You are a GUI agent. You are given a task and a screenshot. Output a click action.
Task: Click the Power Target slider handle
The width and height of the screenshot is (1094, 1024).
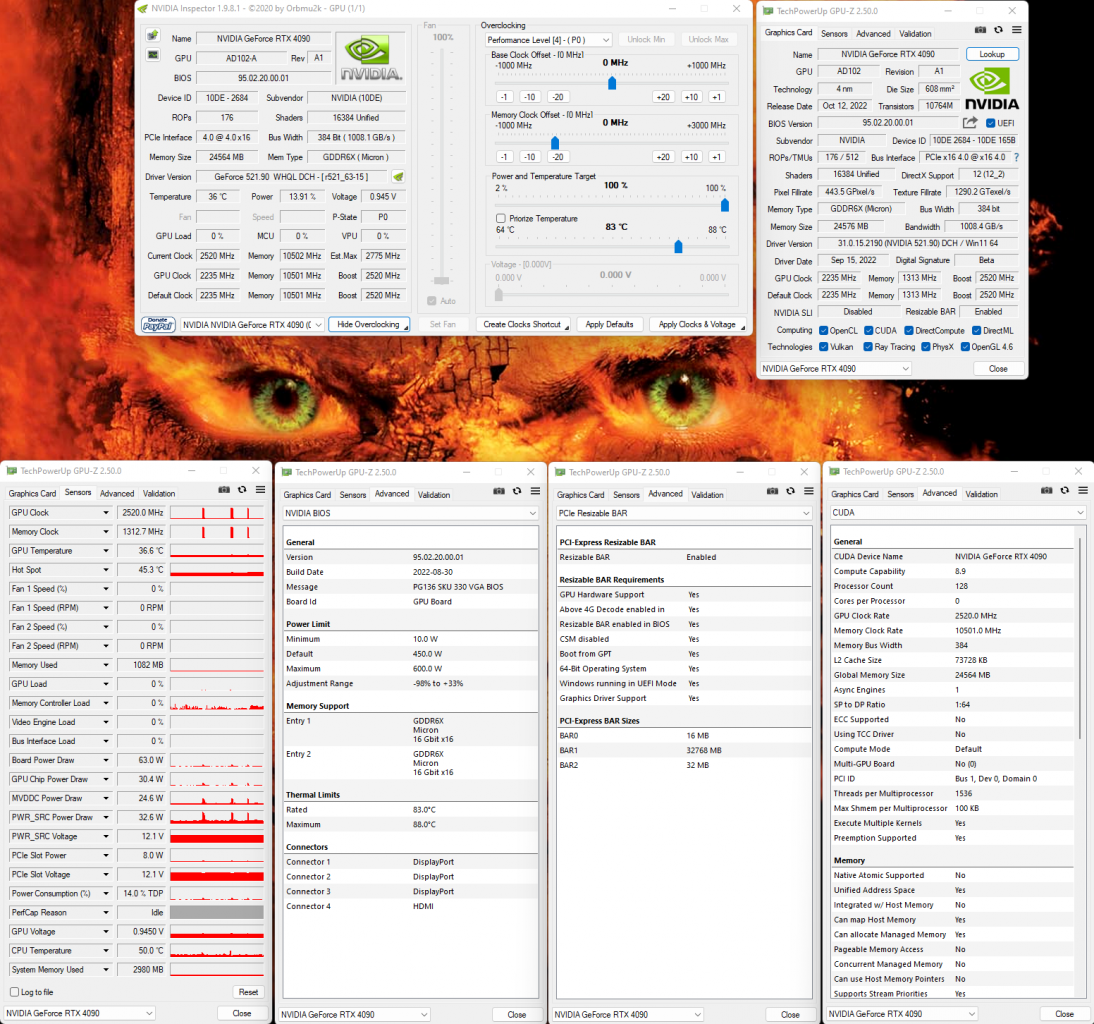(725, 205)
